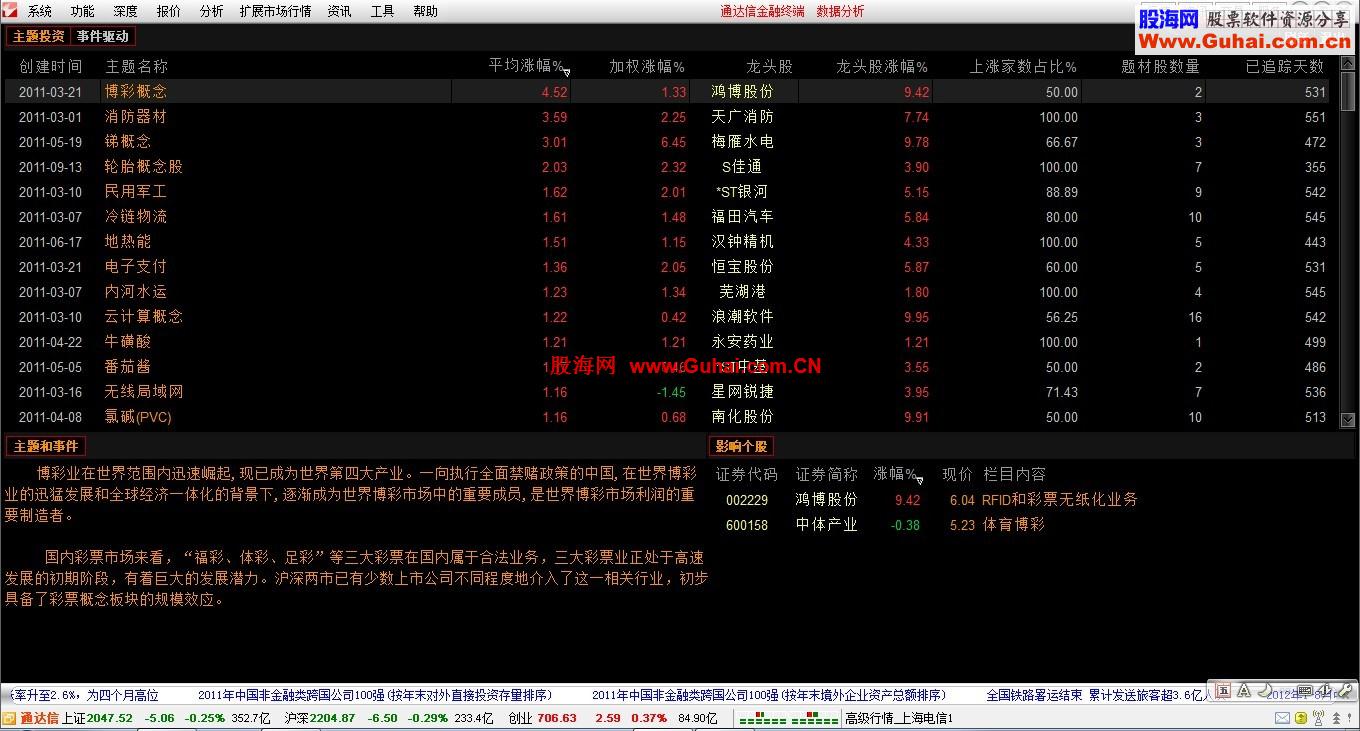Image resolution: width=1360 pixels, height=731 pixels.
Task: Open the 工具 menu
Action: tap(382, 11)
